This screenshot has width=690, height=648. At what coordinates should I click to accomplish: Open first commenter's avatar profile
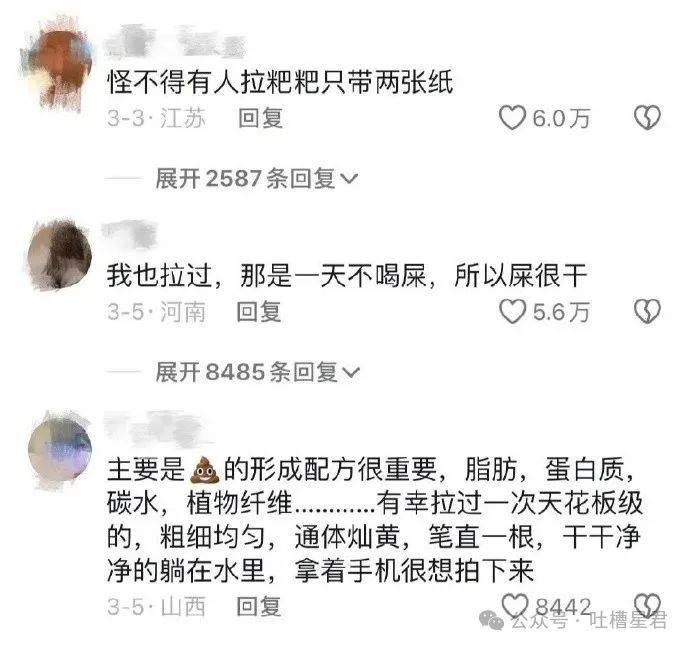click(59, 66)
